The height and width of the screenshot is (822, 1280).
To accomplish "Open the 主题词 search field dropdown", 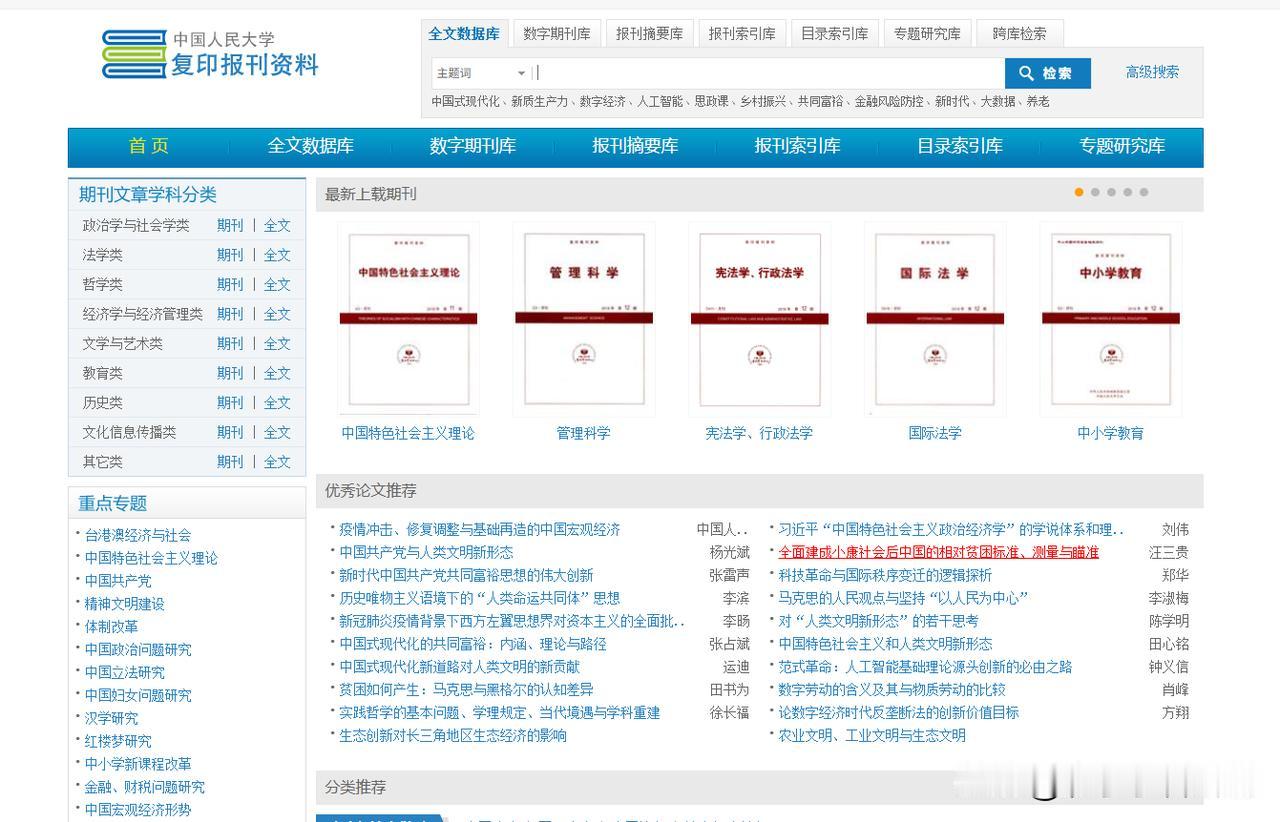I will click(x=480, y=73).
